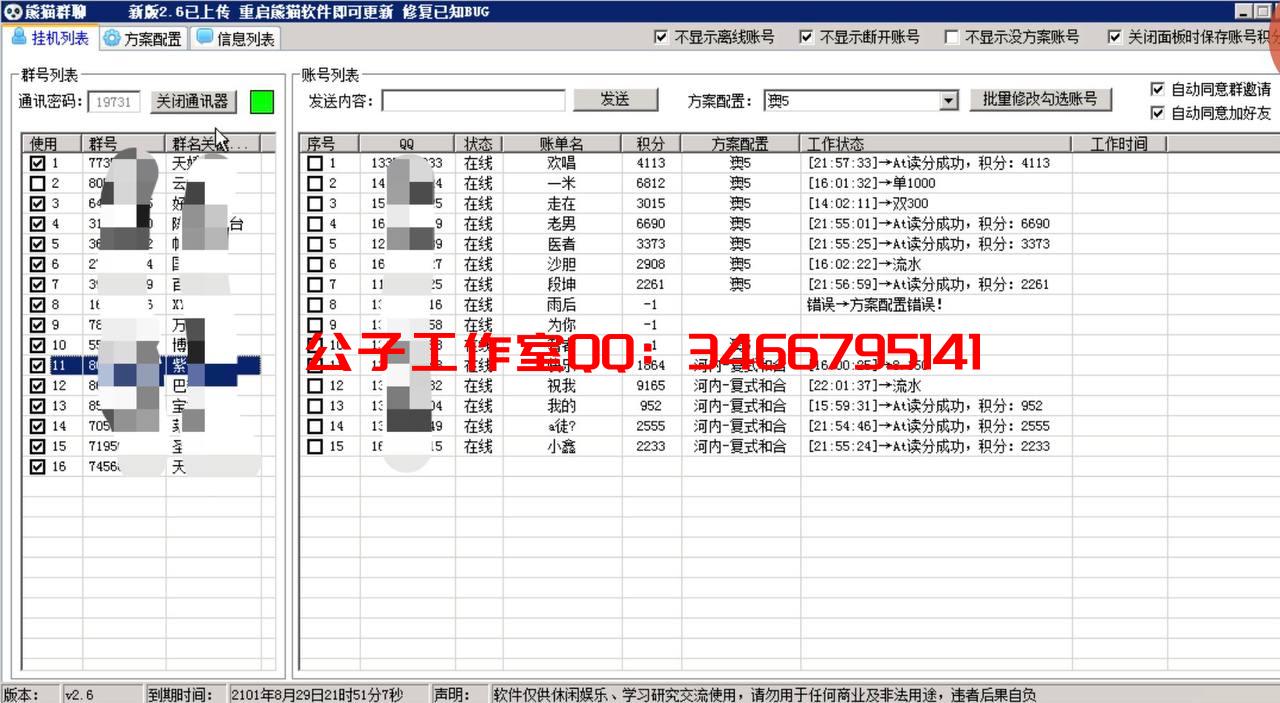Image resolution: width=1280 pixels, height=703 pixels.
Task: Check account row 4 老男 checkbox
Action: click(315, 224)
